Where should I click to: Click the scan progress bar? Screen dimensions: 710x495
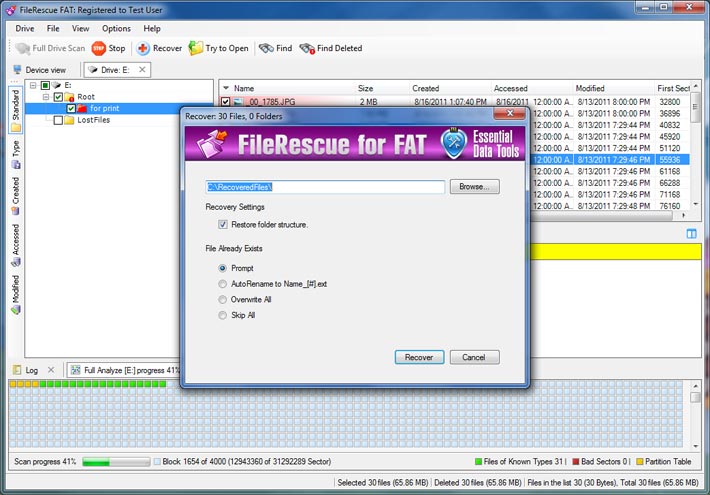(x=116, y=462)
